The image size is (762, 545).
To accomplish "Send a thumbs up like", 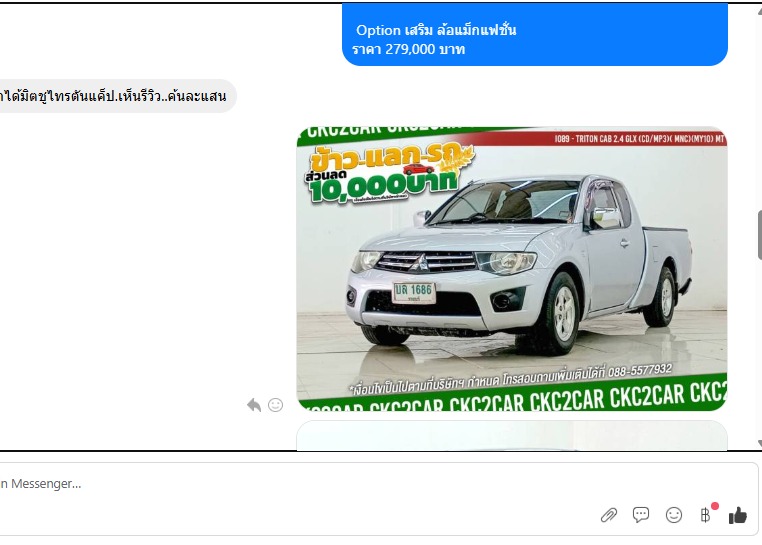I will pos(737,515).
